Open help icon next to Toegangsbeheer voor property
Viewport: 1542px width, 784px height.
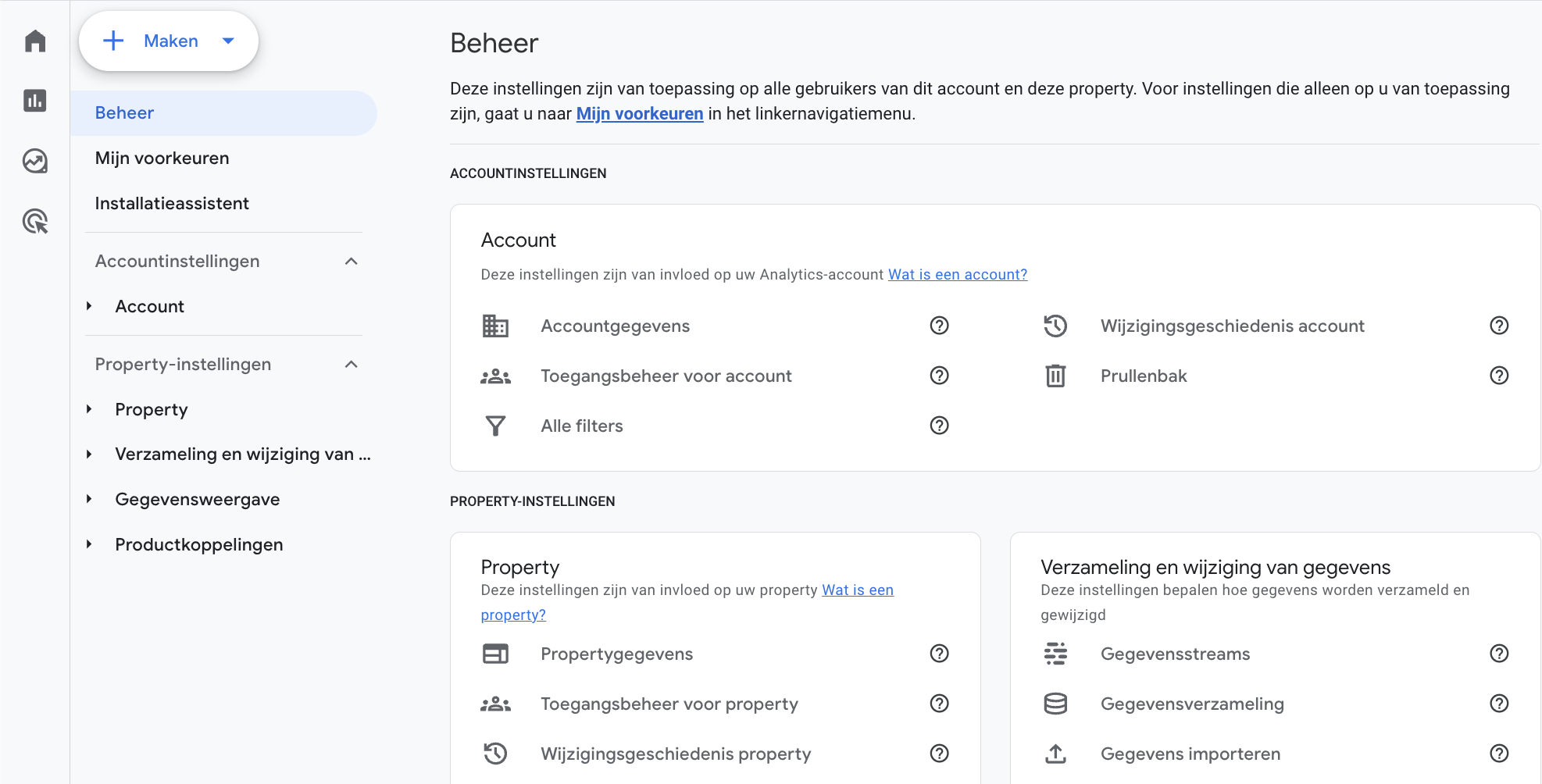coord(940,704)
